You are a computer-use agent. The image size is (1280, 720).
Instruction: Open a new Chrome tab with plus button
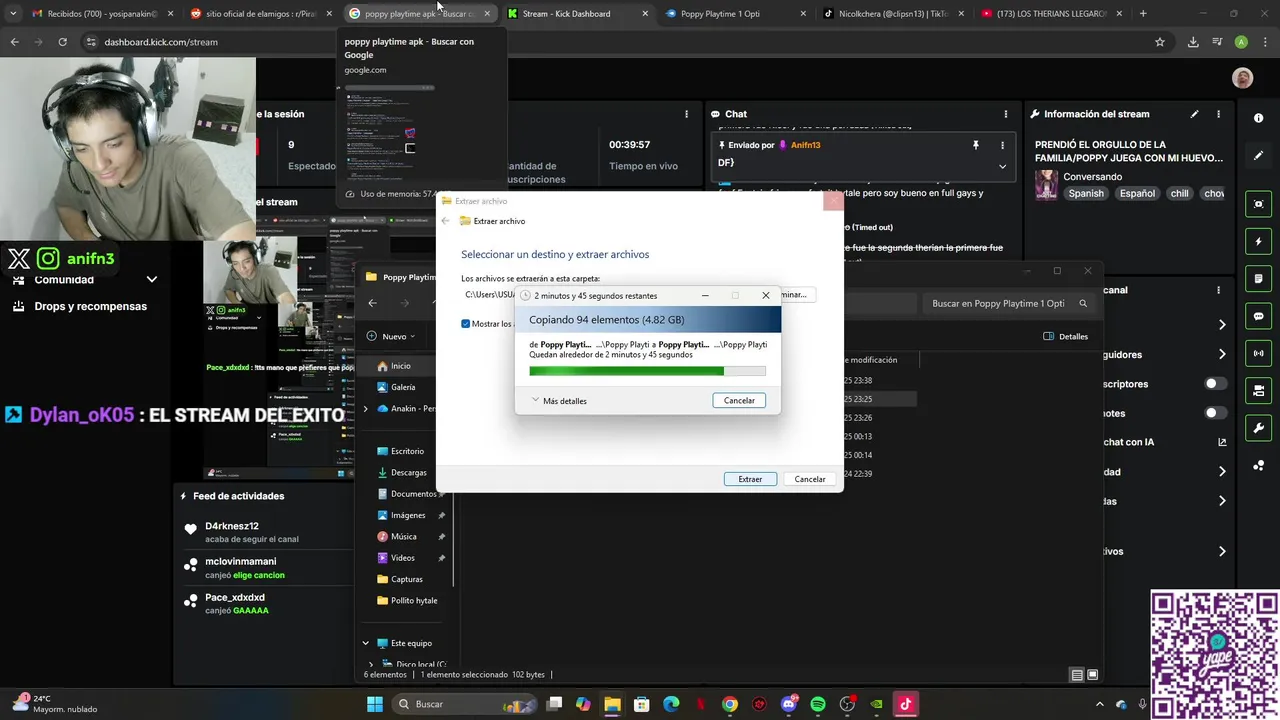pos(1143,14)
